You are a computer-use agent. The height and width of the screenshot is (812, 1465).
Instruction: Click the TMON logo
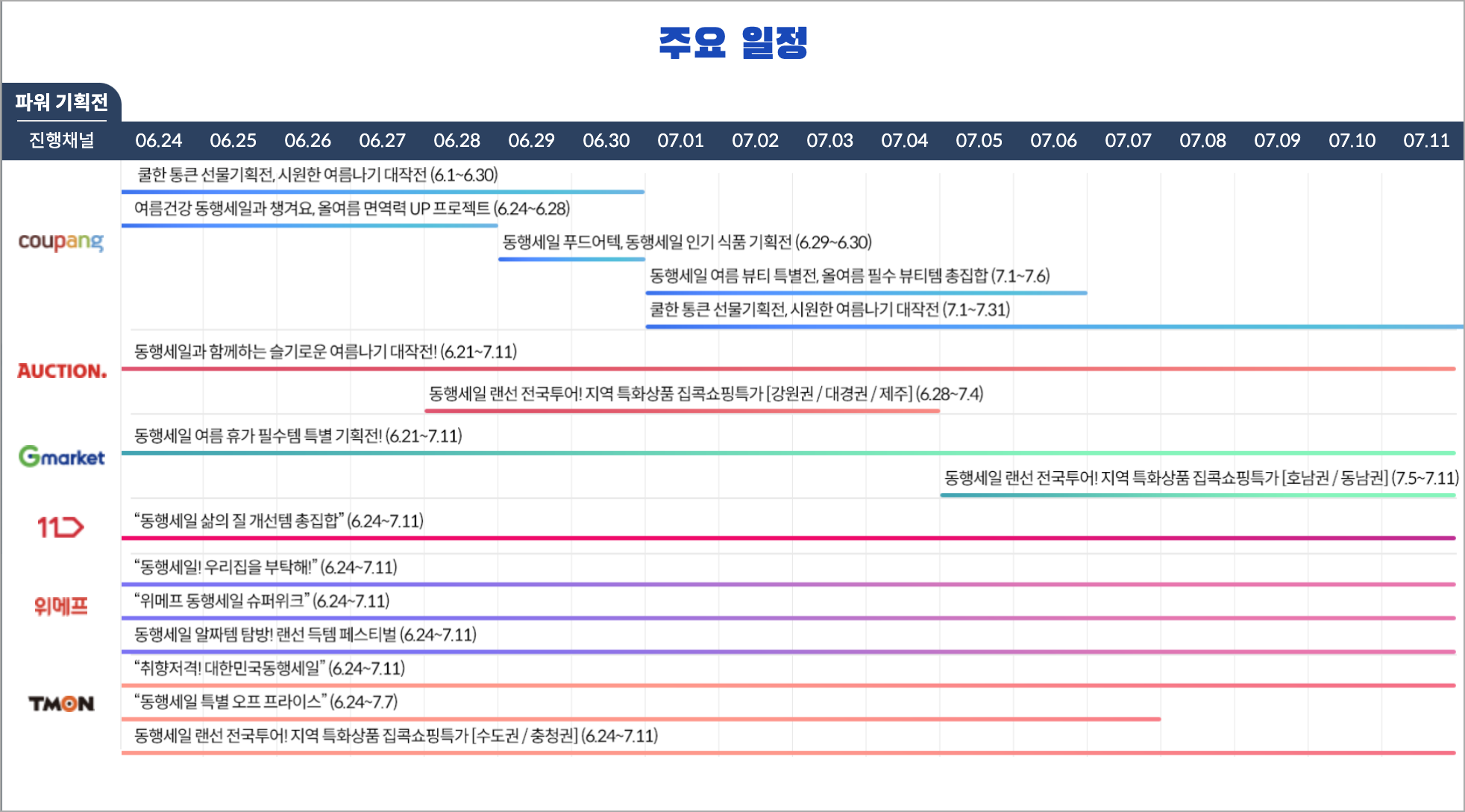click(61, 703)
